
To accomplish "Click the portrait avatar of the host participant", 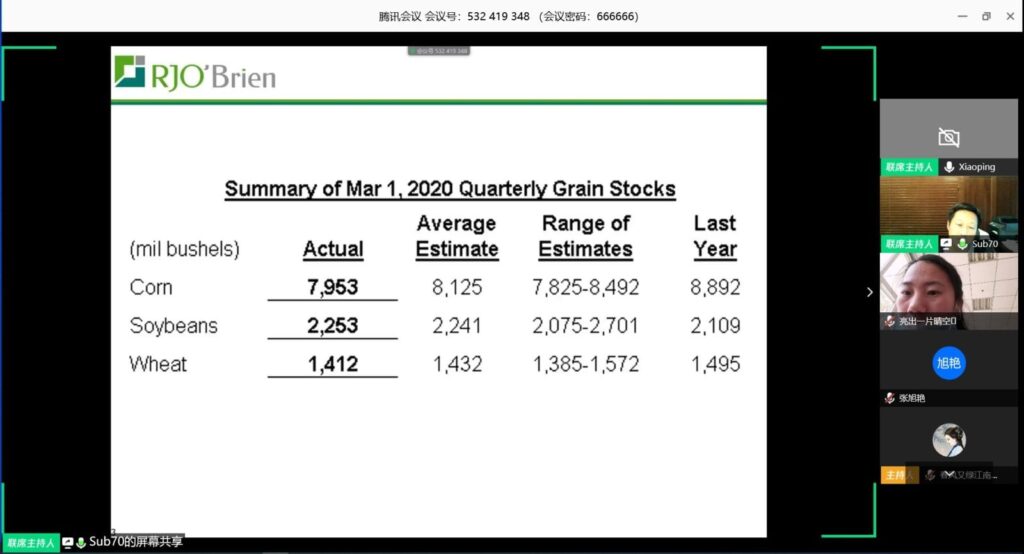I will point(948,440).
